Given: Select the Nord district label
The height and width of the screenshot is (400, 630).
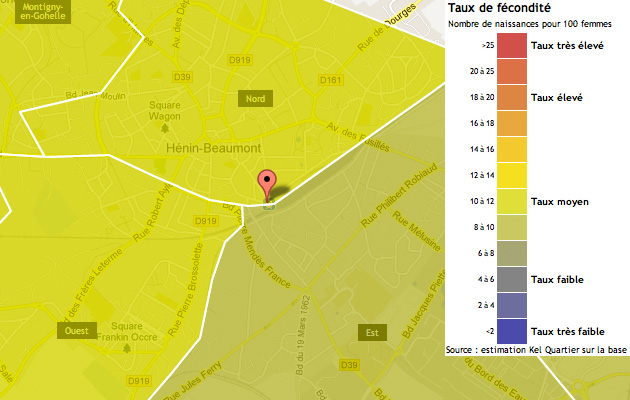Looking at the screenshot, I should (255, 98).
